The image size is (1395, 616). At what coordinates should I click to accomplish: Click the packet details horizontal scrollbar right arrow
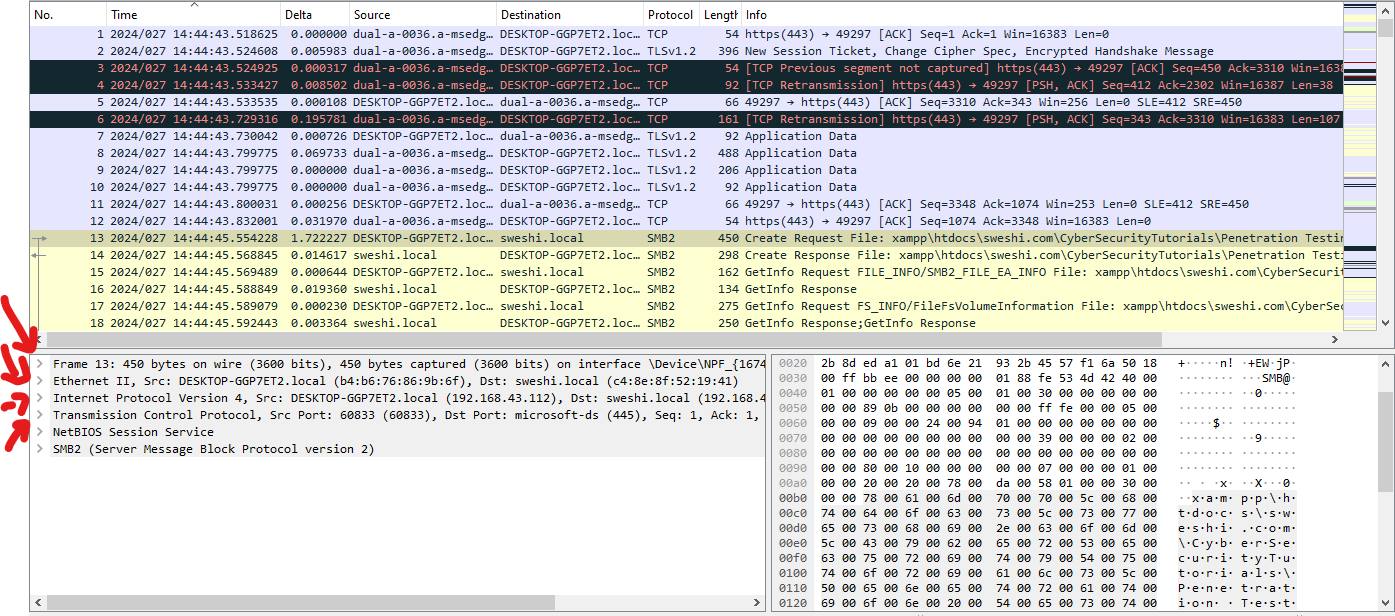(x=756, y=603)
